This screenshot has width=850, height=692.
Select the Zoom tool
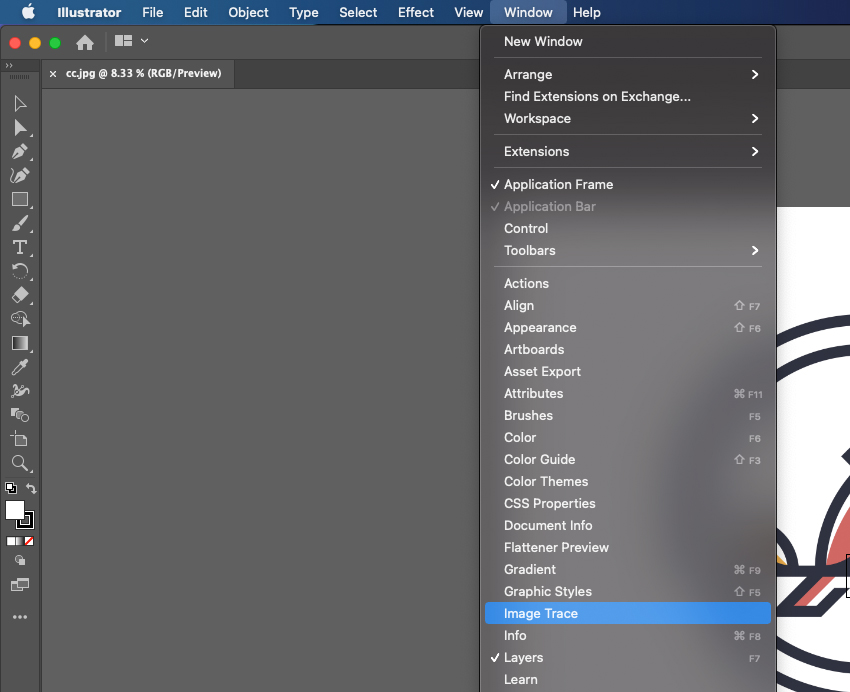click(x=20, y=463)
